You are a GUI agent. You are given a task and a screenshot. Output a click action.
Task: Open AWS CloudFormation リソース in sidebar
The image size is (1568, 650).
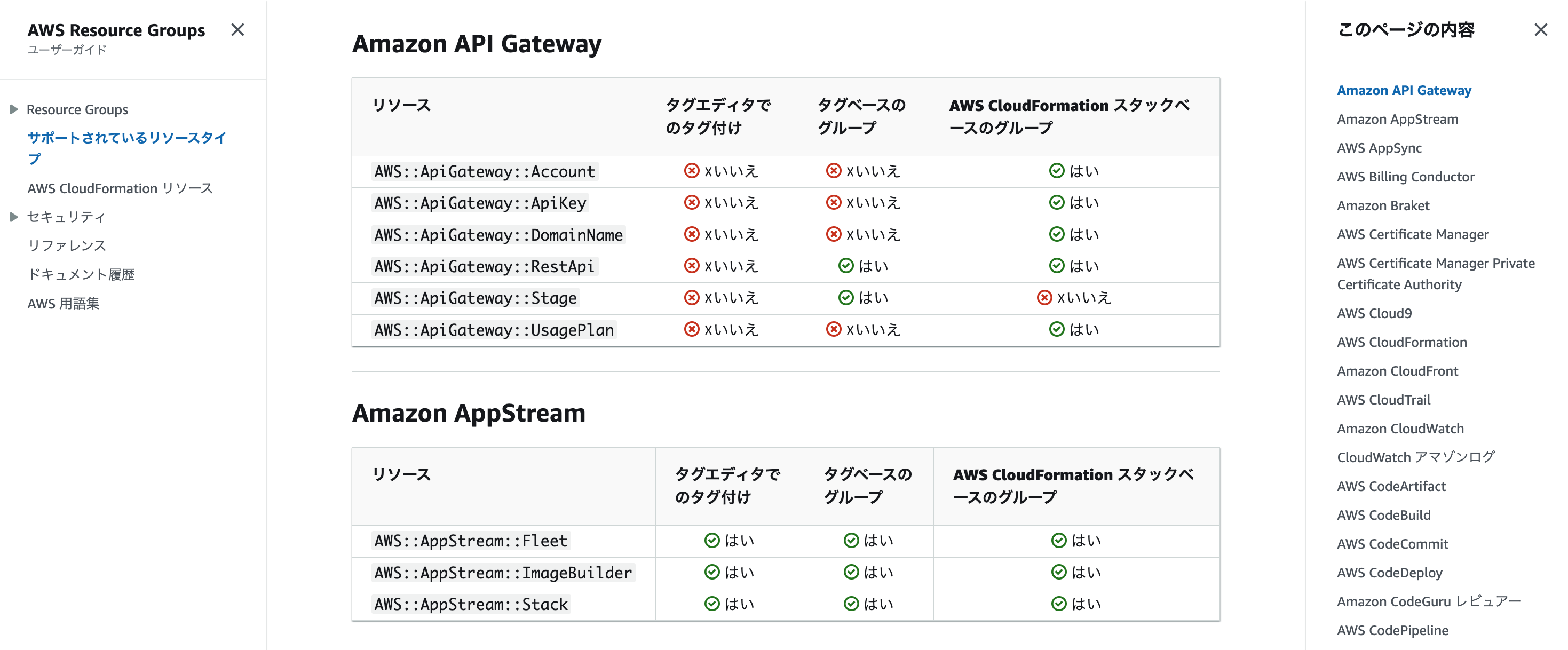point(120,188)
